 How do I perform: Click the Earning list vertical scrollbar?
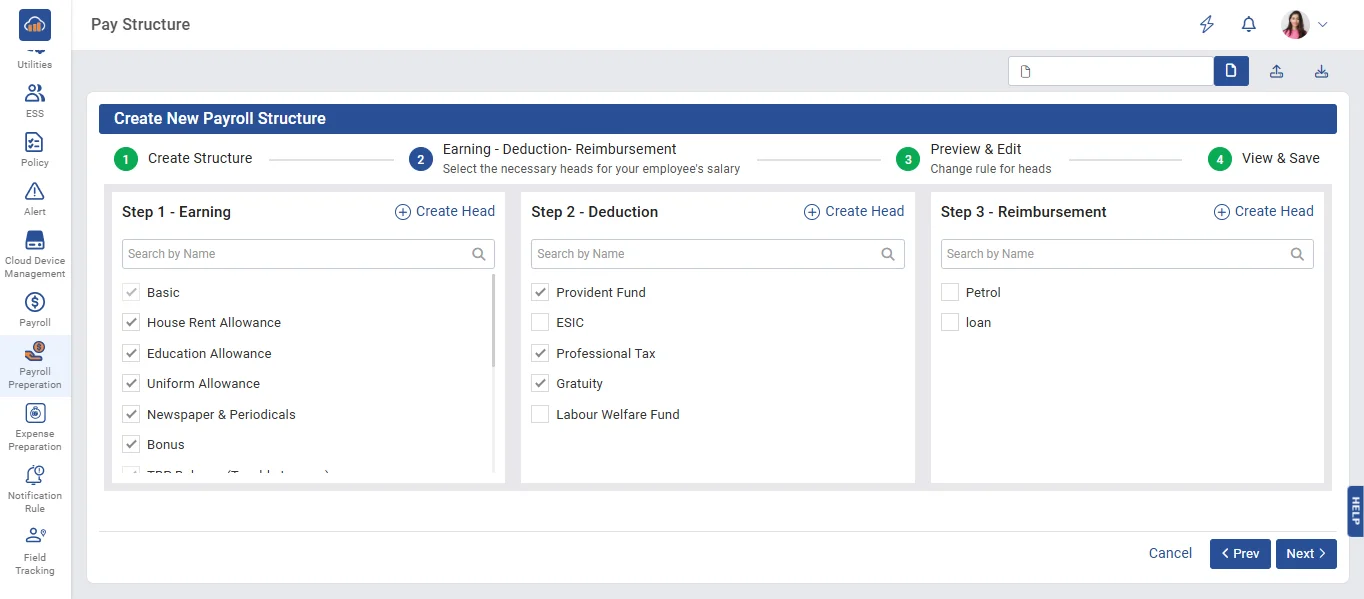[x=493, y=320]
